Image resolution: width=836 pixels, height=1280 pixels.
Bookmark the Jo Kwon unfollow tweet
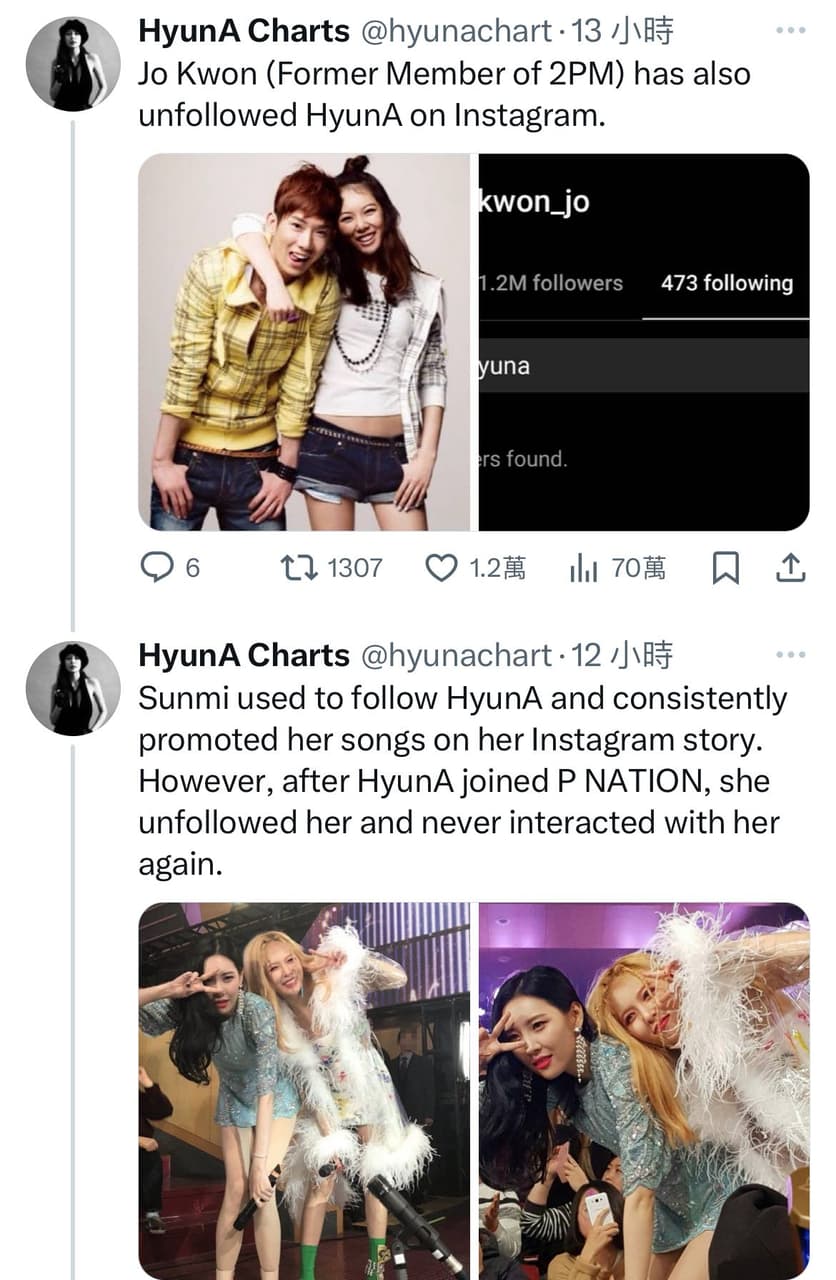[x=725, y=568]
